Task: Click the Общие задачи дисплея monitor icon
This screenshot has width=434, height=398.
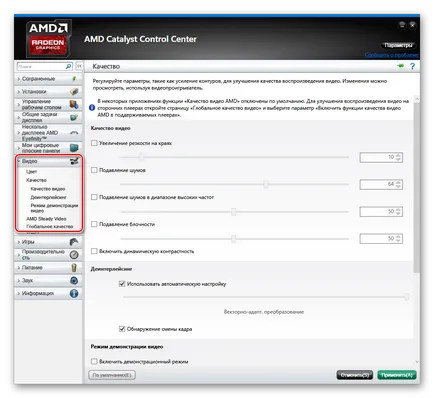Action: tap(74, 117)
